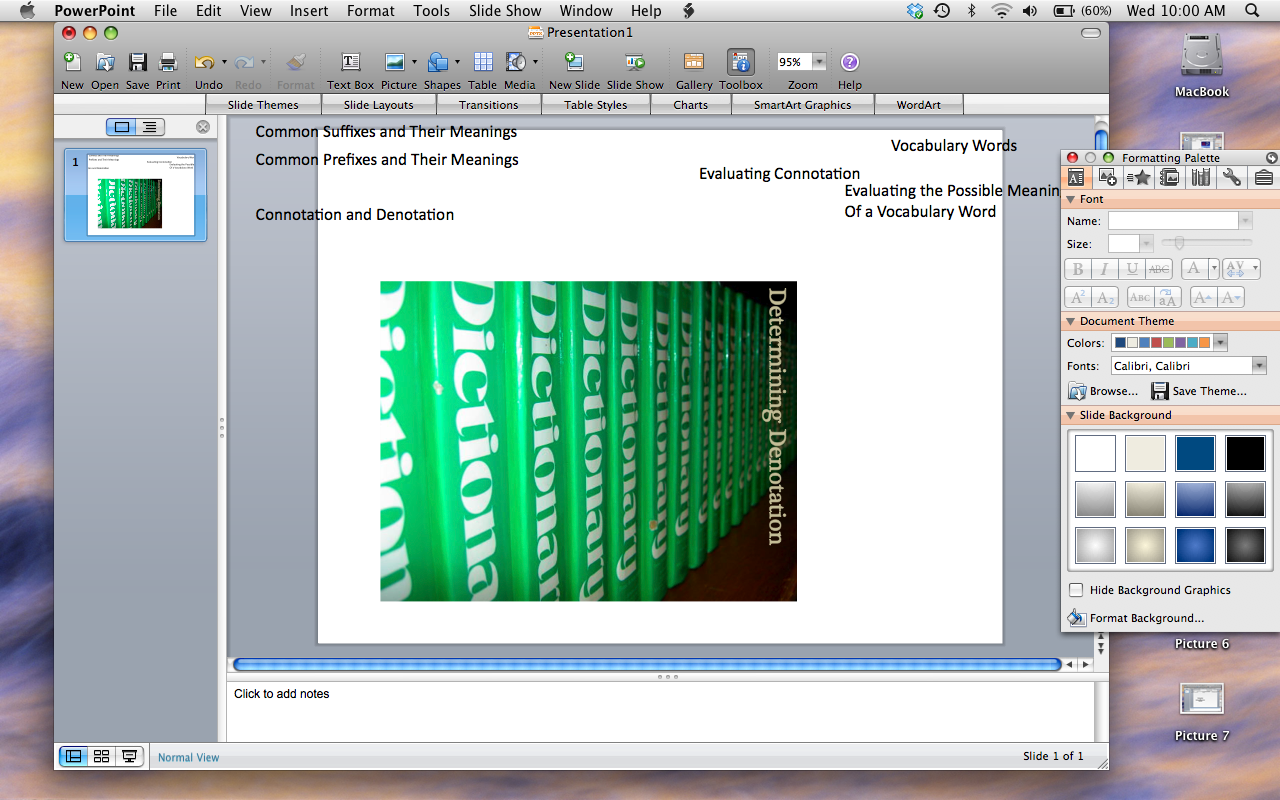Image resolution: width=1280 pixels, height=800 pixels.
Task: Enable Hide Background Graphics checkbox
Action: [x=1076, y=590]
